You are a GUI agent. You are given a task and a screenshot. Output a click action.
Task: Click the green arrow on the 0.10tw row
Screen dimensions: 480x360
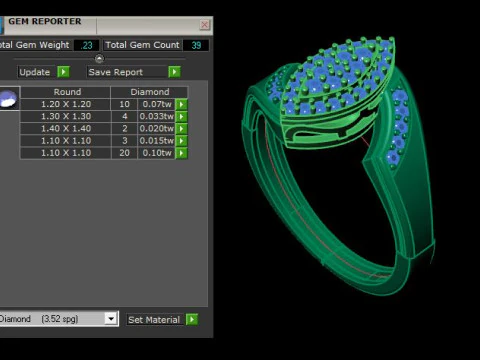coord(181,153)
